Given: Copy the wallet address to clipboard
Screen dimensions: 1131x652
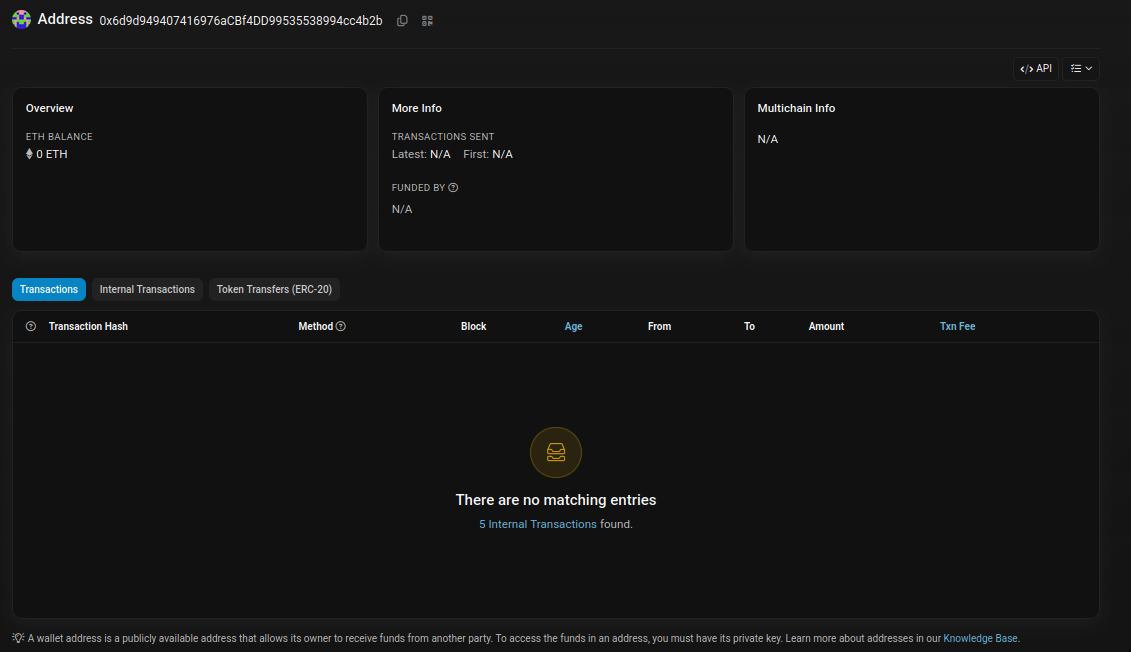Looking at the screenshot, I should [x=402, y=21].
